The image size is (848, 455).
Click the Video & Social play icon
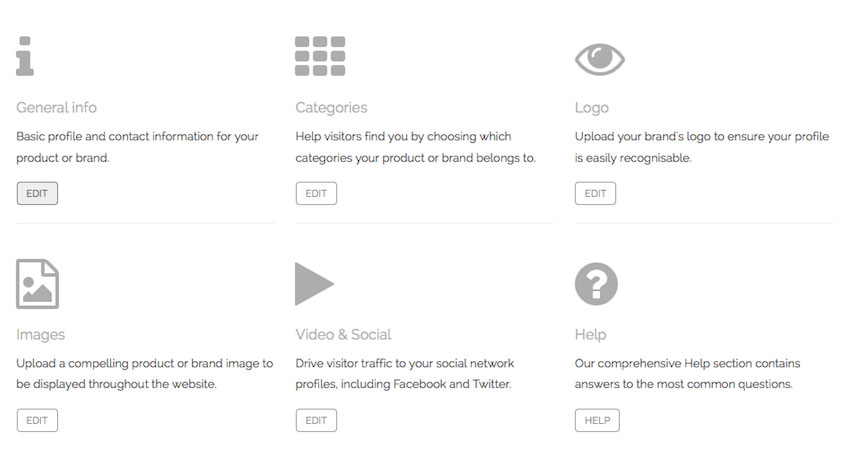point(315,284)
